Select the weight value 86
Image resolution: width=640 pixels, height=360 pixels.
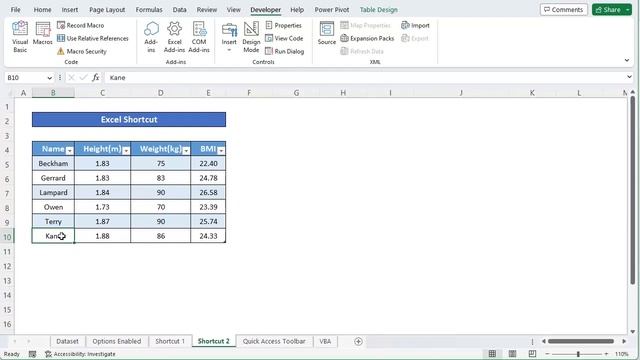coord(161,236)
